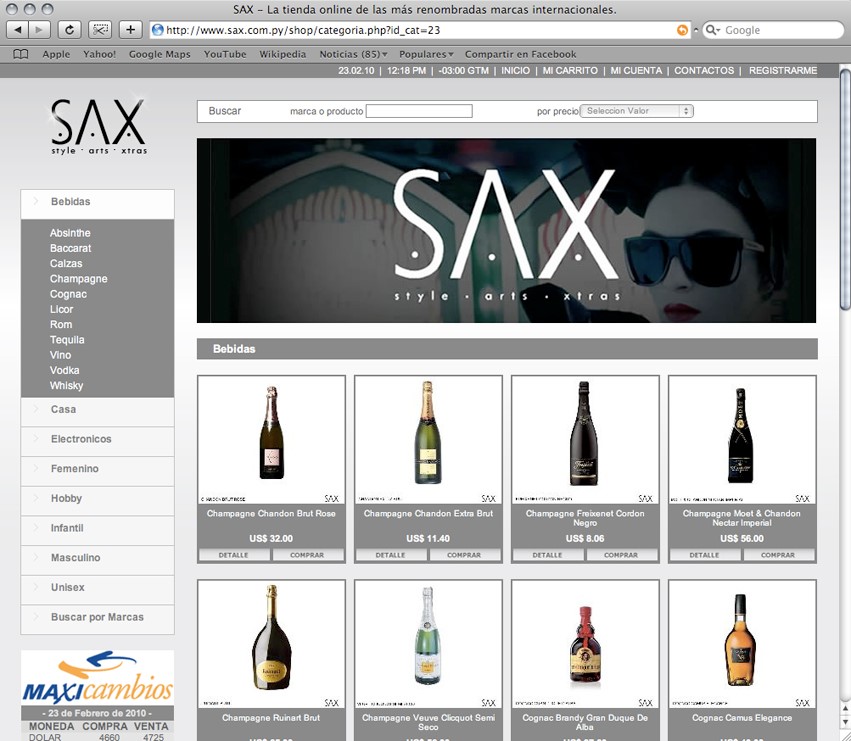Expand the Unisex category
The height and width of the screenshot is (741, 851).
[x=98, y=588]
